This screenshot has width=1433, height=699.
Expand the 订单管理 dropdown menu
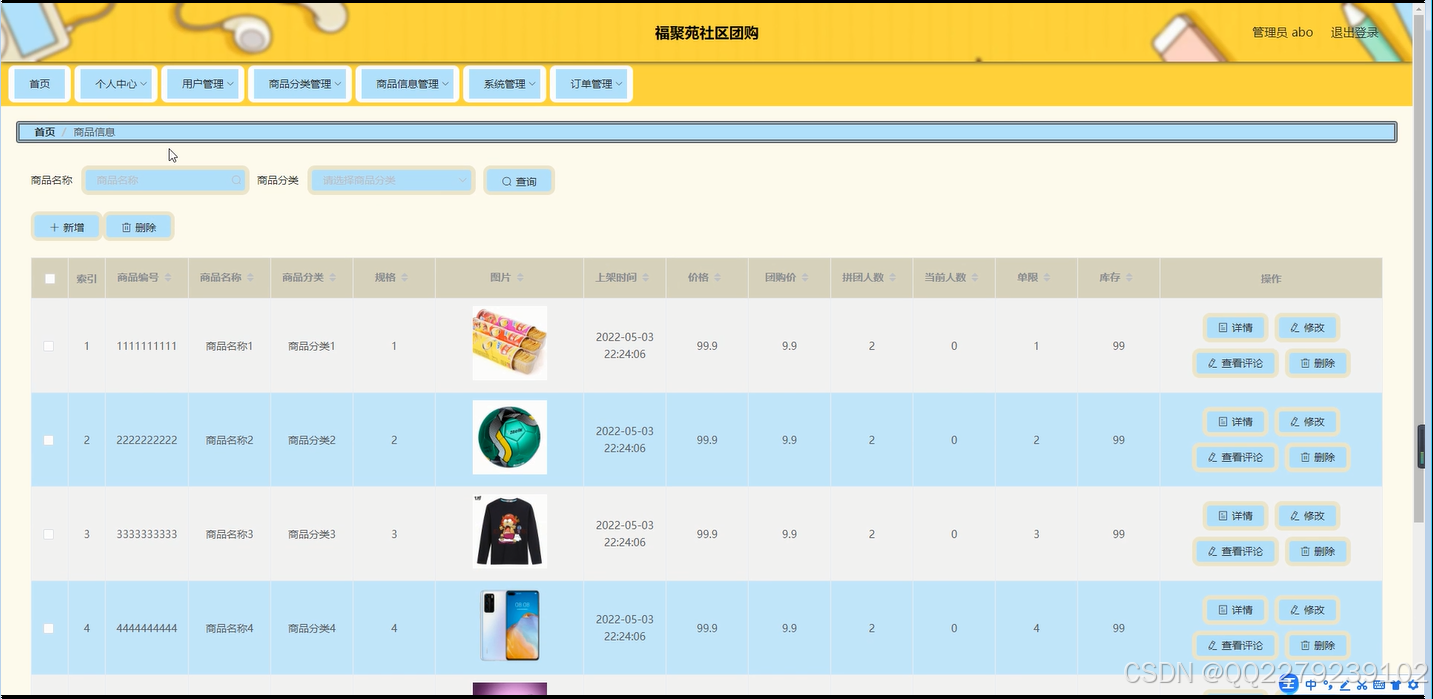[591, 84]
